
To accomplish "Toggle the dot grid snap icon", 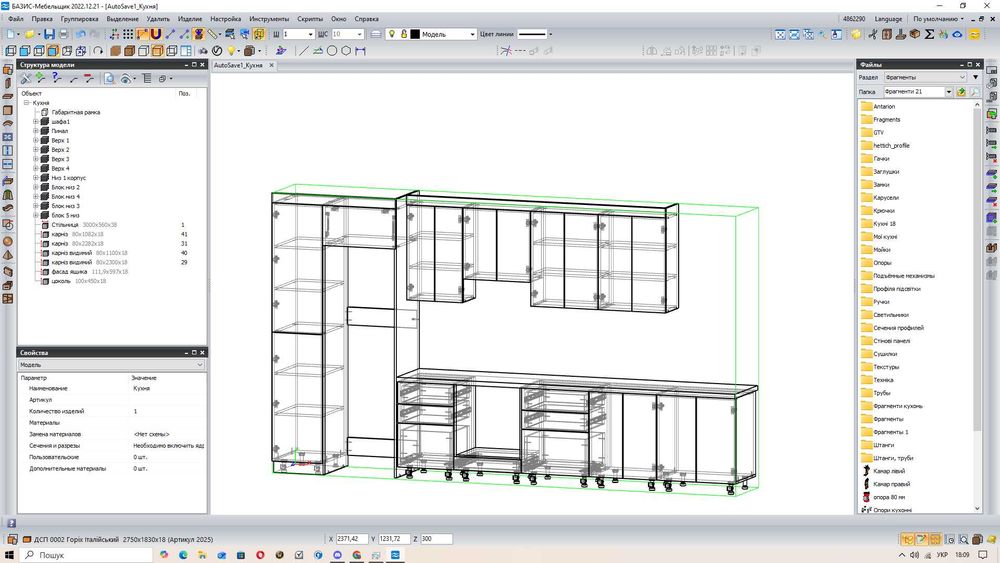I will point(128,34).
